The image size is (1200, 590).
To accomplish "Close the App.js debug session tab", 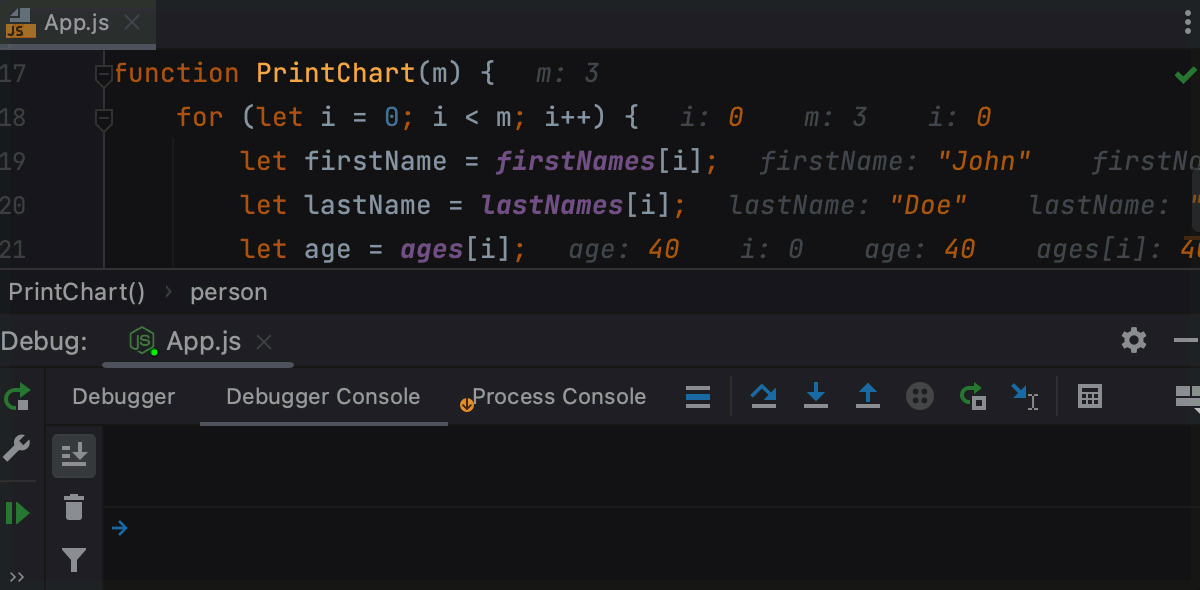I will (x=264, y=342).
